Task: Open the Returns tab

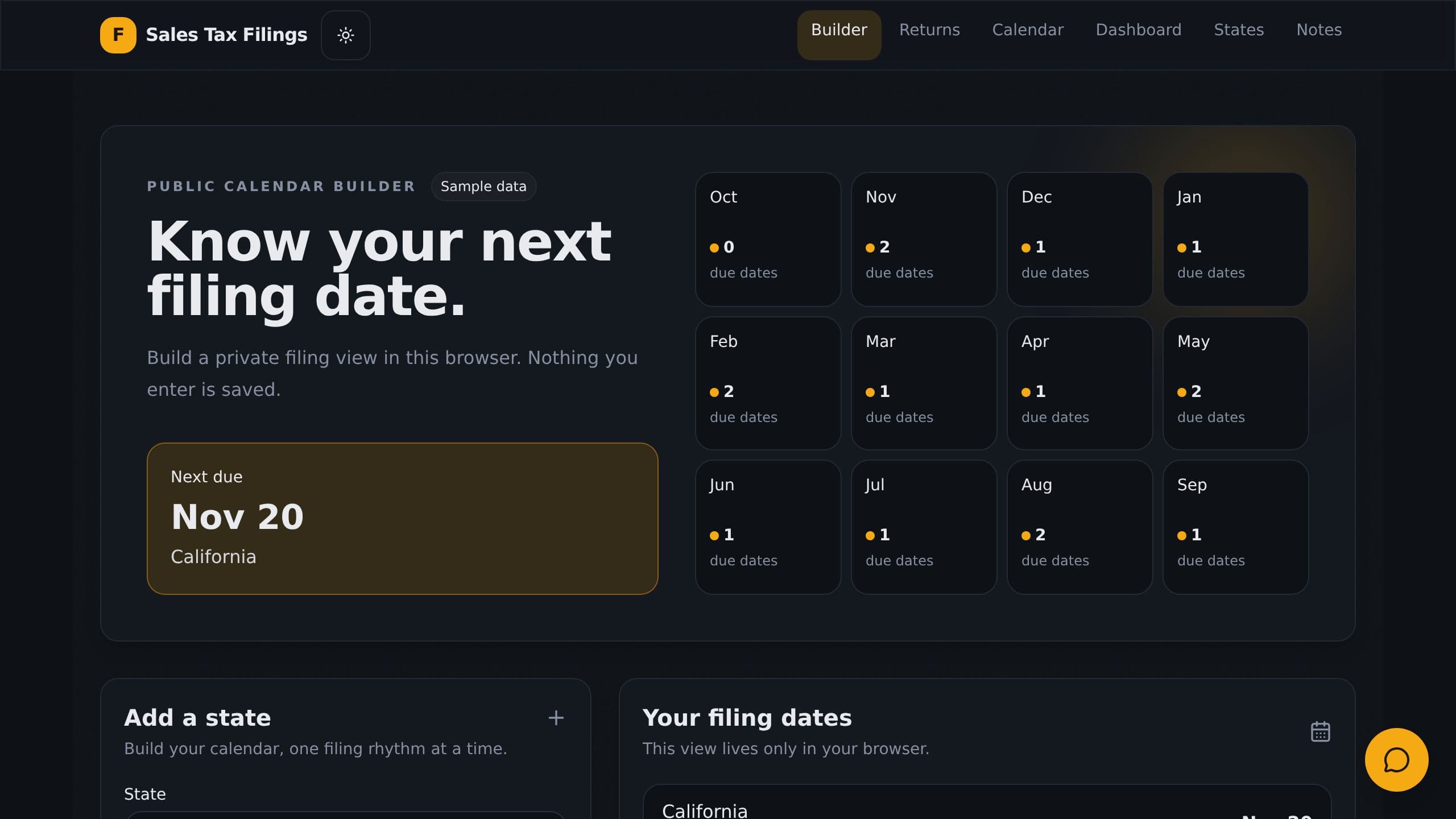Action: click(x=929, y=30)
